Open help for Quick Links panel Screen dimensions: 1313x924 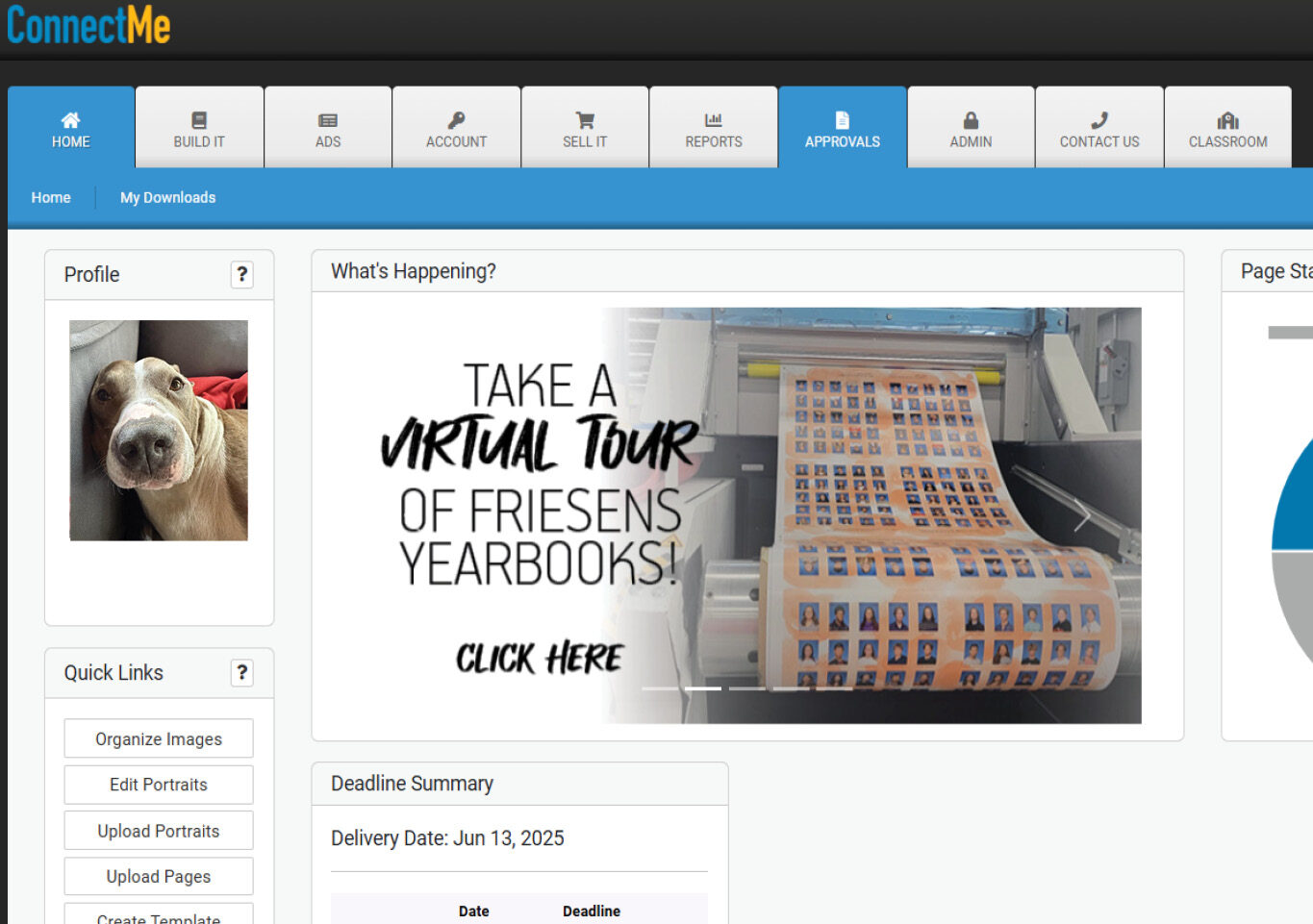point(242,673)
